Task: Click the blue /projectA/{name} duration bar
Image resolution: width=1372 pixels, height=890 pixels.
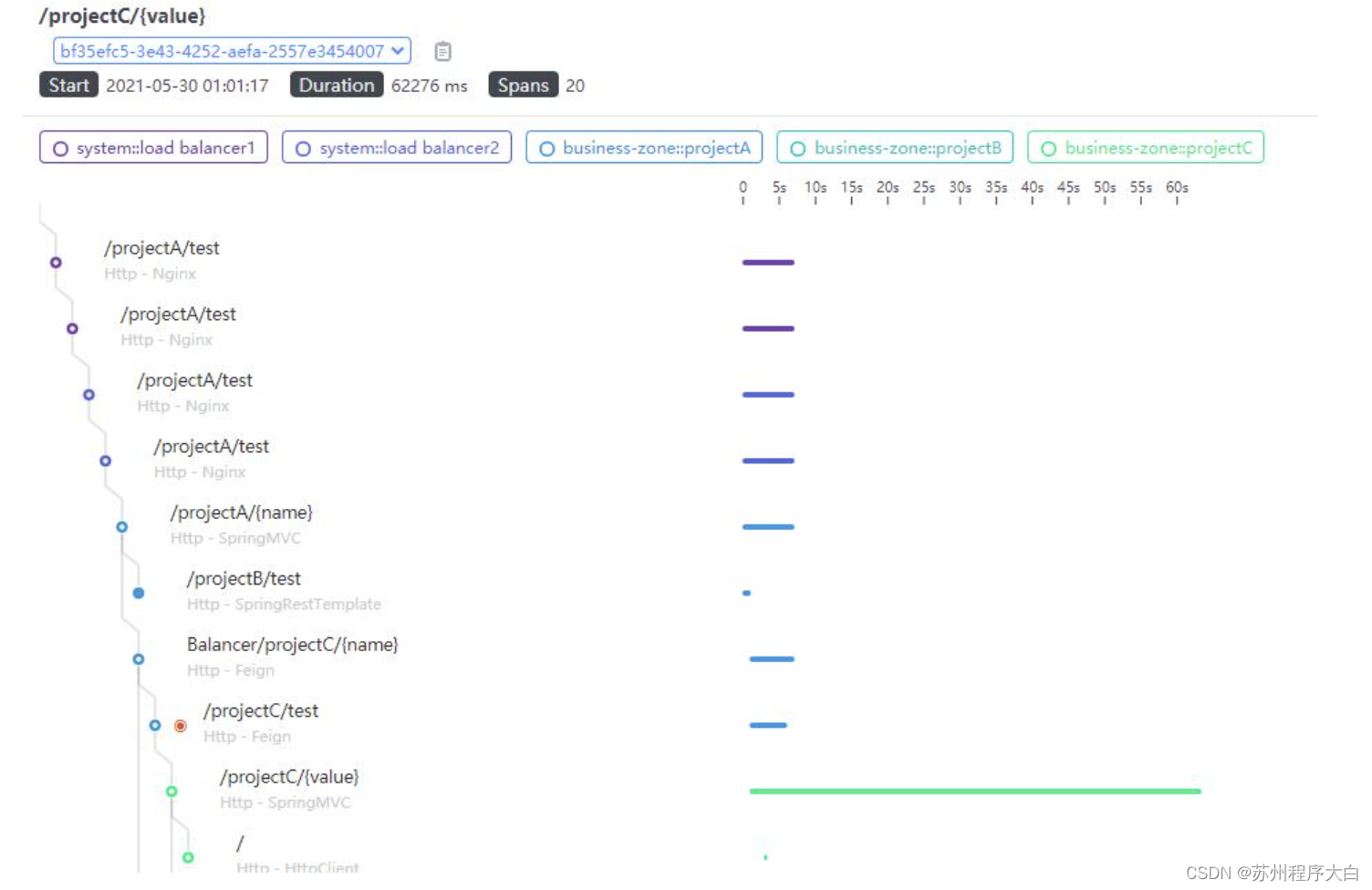Action: point(768,527)
